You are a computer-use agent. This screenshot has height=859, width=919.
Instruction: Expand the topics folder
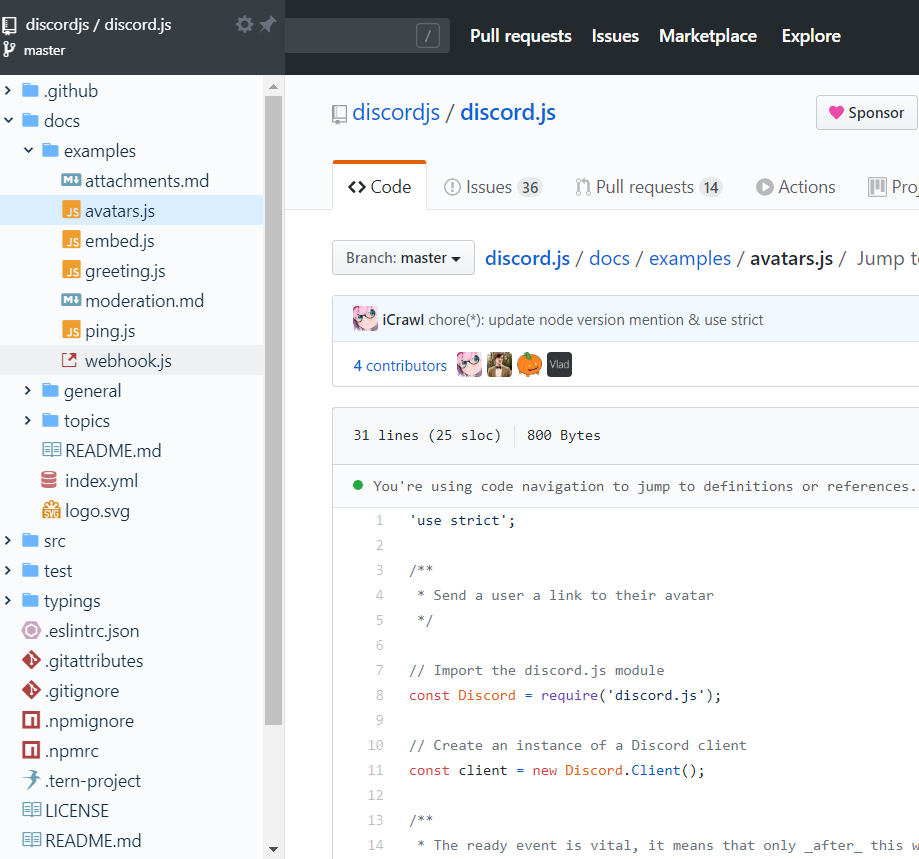[28, 420]
